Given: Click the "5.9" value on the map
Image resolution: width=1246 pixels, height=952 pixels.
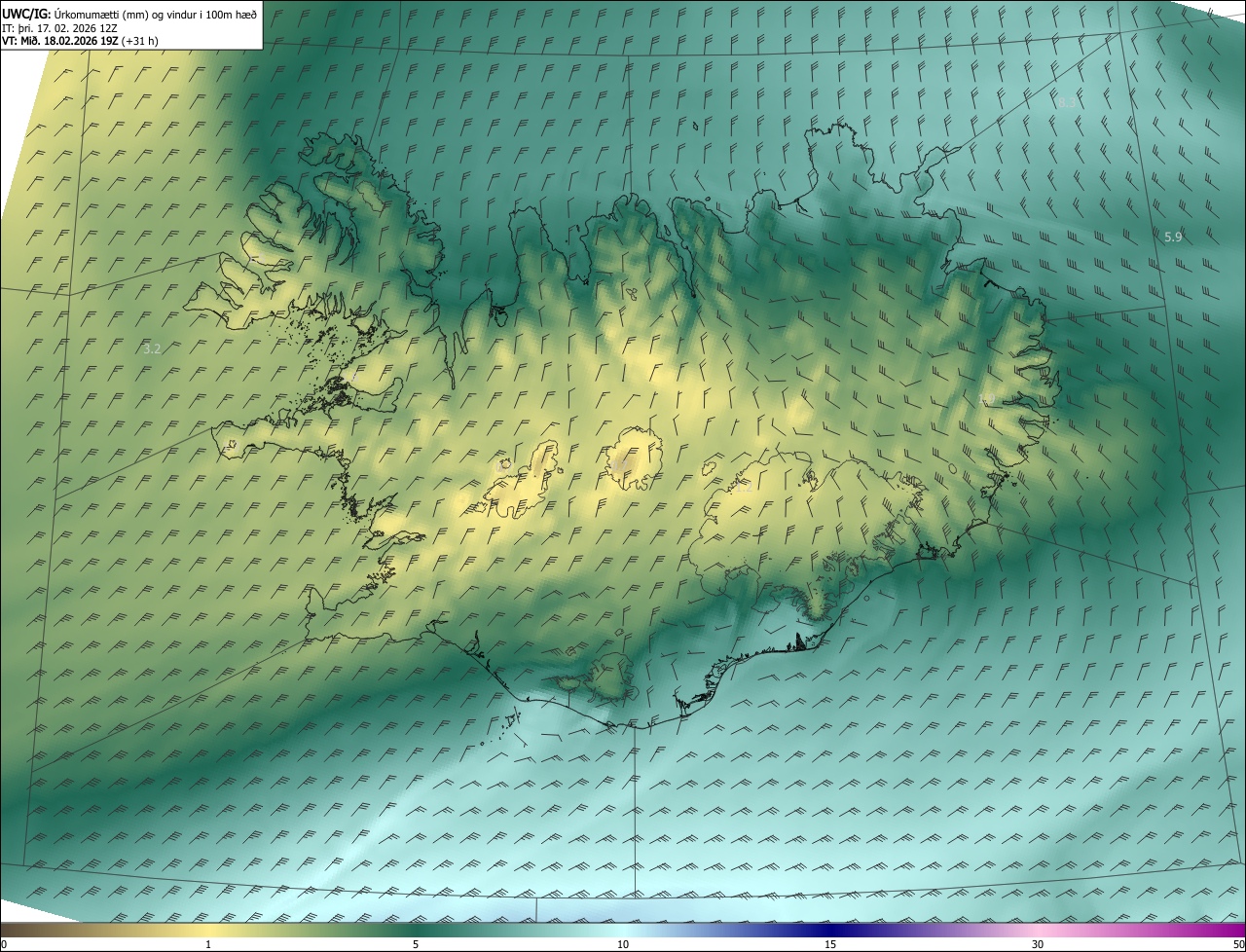Looking at the screenshot, I should [1173, 237].
